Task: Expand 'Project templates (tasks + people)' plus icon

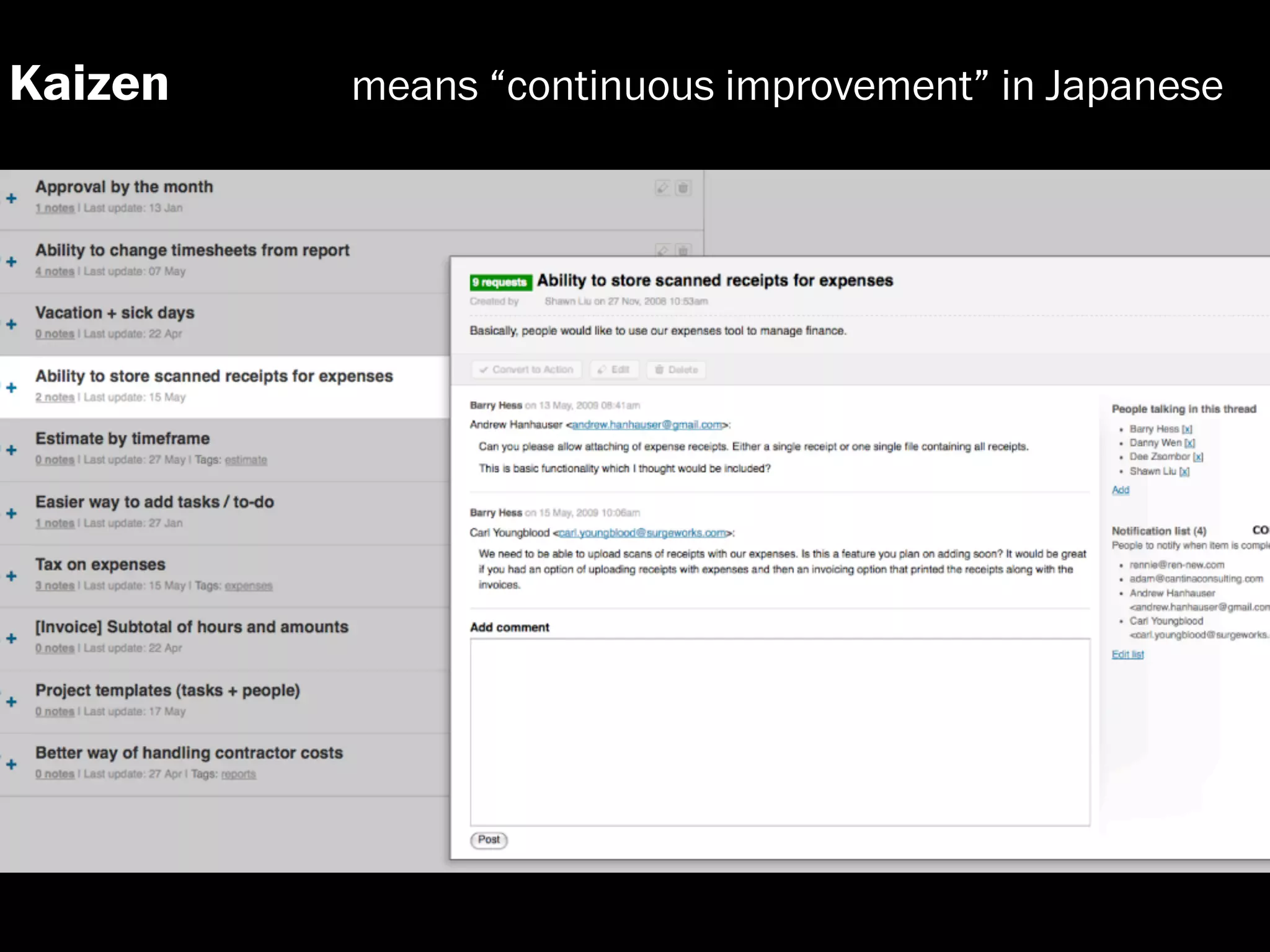Action: (x=11, y=702)
